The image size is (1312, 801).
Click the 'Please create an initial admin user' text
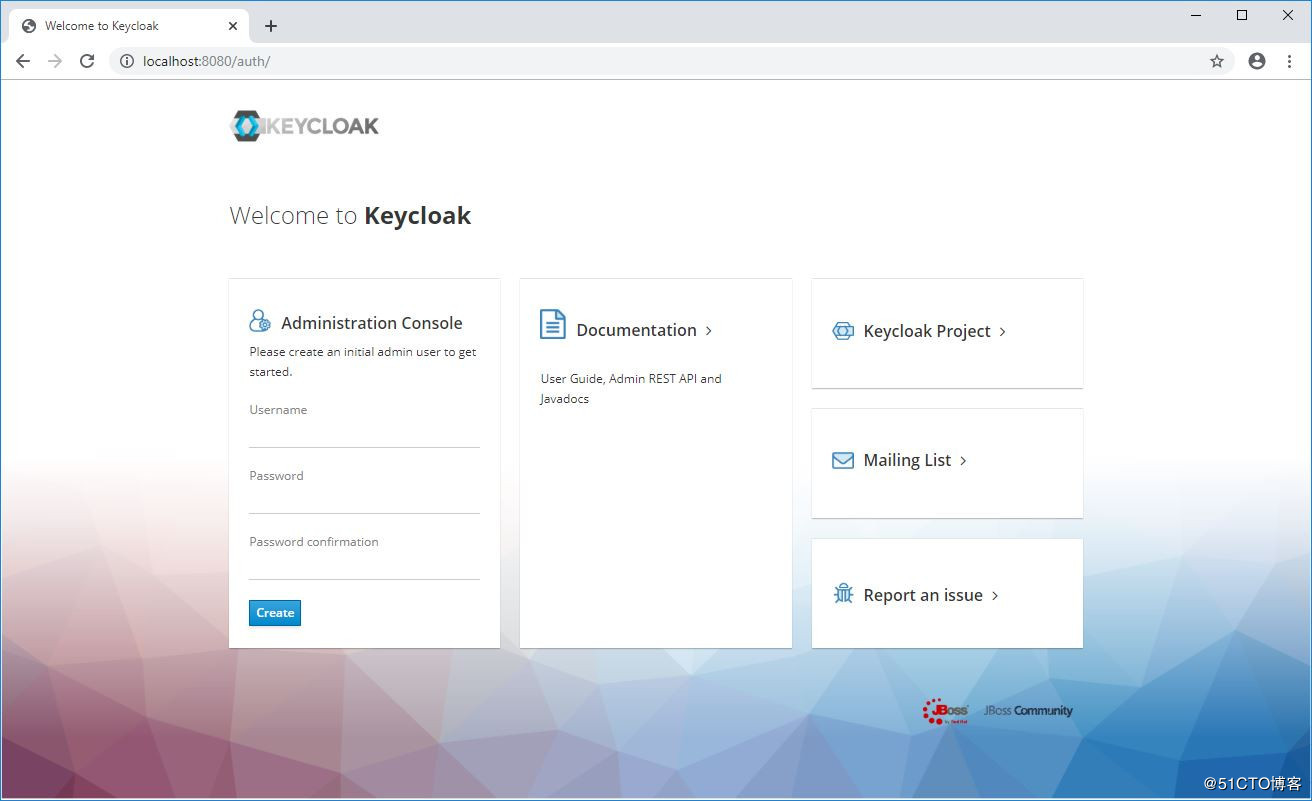tap(363, 362)
